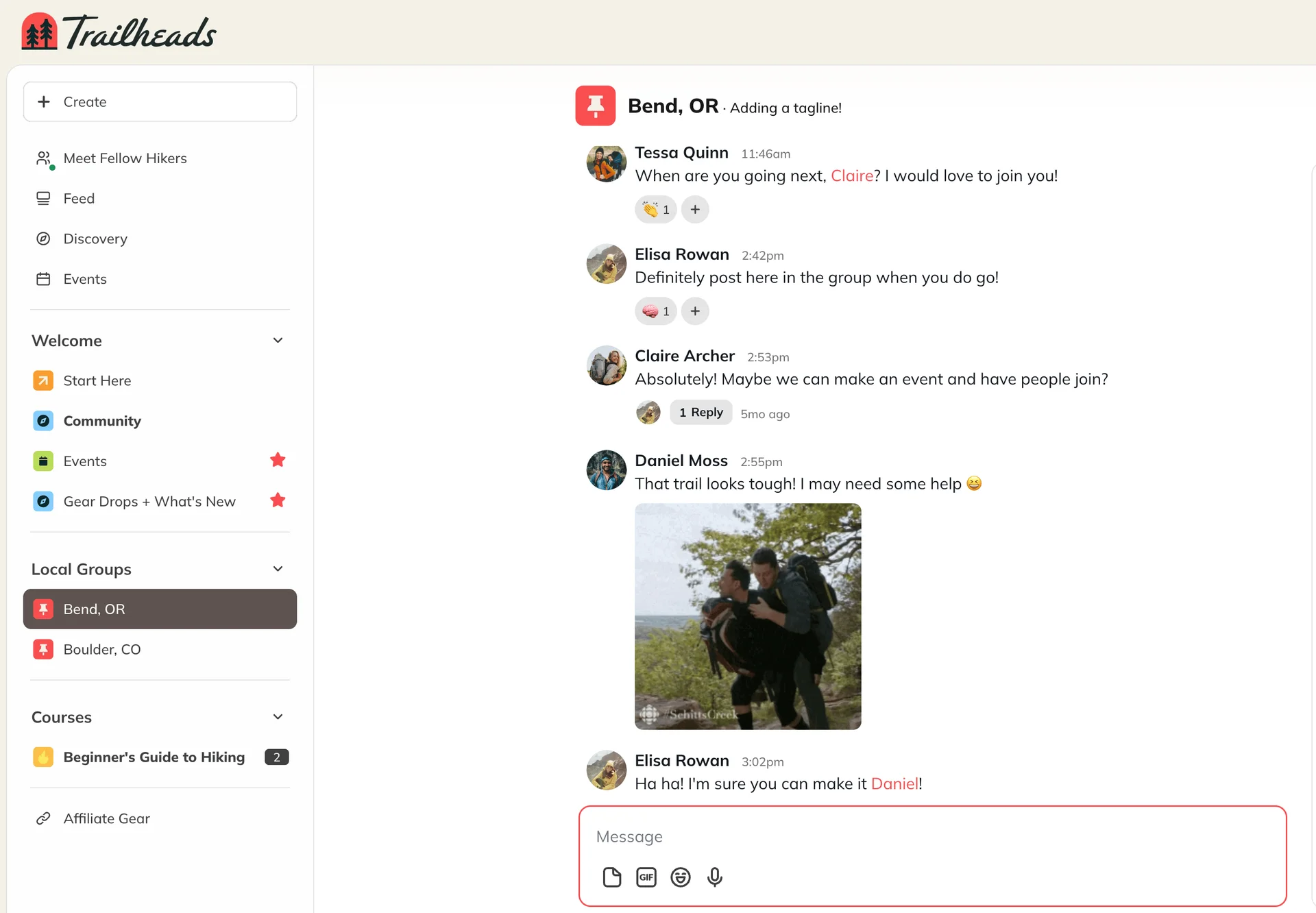Open Affiliate Gear link
1316x913 pixels.
coord(160,818)
